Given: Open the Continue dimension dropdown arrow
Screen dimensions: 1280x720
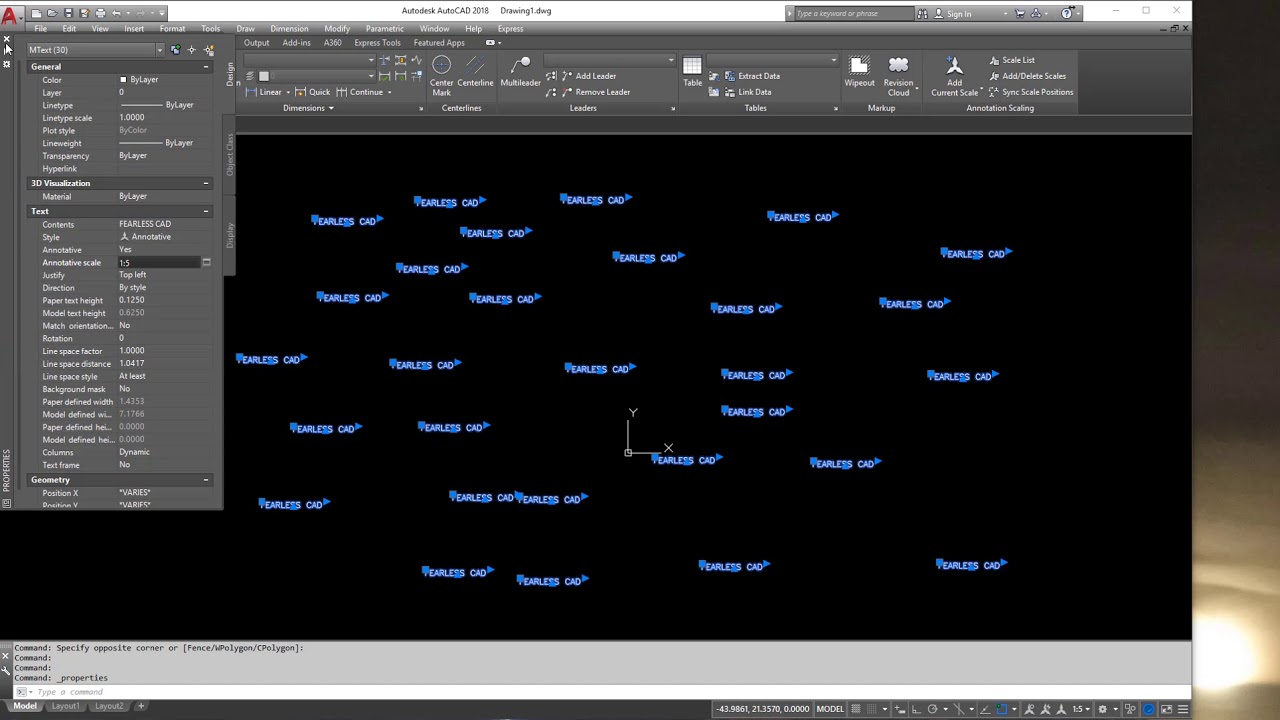Looking at the screenshot, I should tap(389, 92).
